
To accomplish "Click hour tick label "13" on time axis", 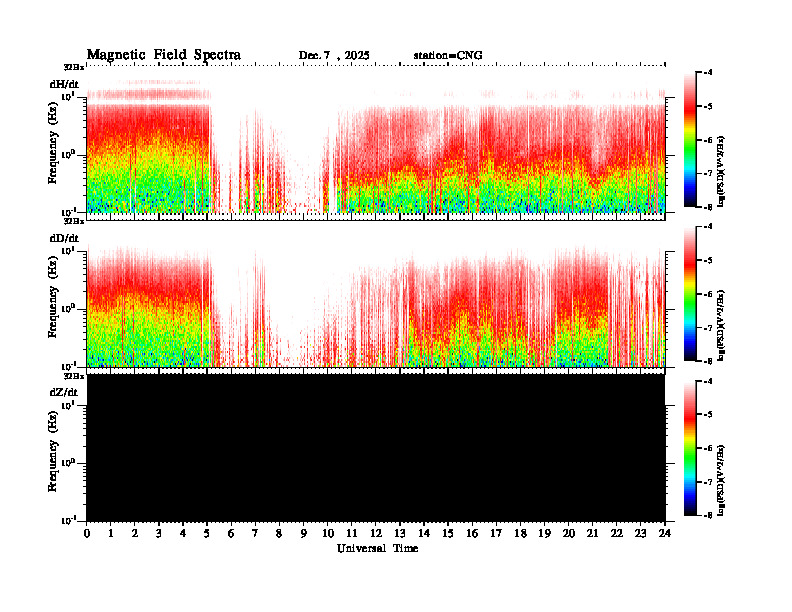I will pos(400,533).
